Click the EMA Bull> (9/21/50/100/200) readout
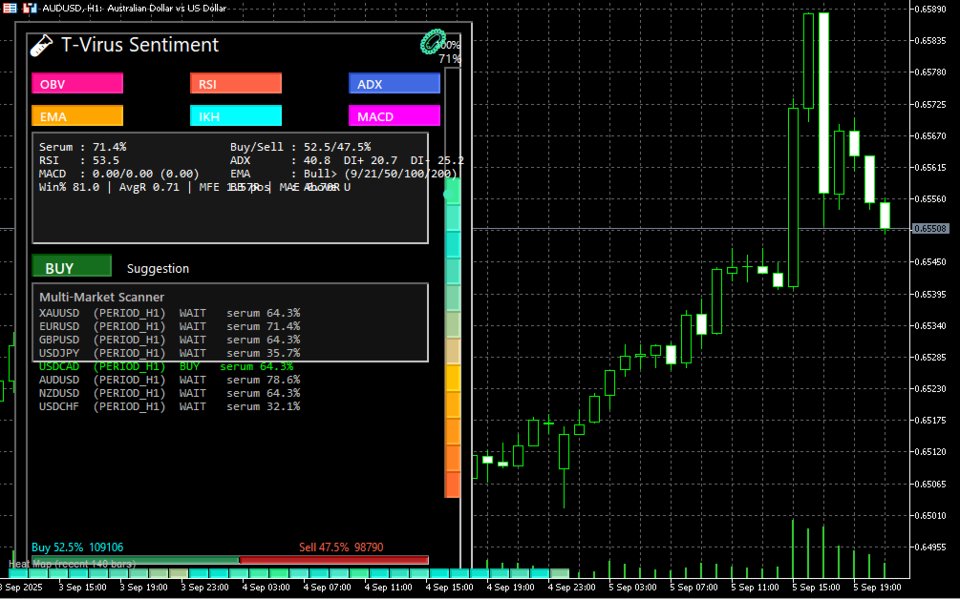The image size is (960, 599). coord(344,174)
